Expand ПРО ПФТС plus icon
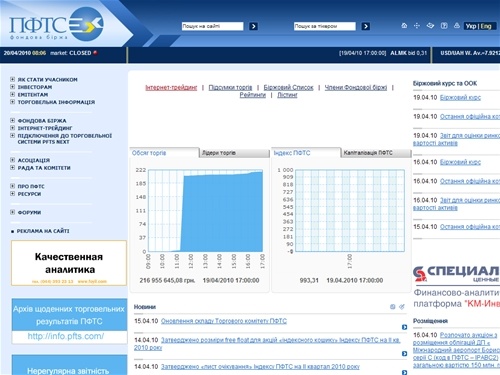This screenshot has height=375, width=500. (x=12, y=186)
